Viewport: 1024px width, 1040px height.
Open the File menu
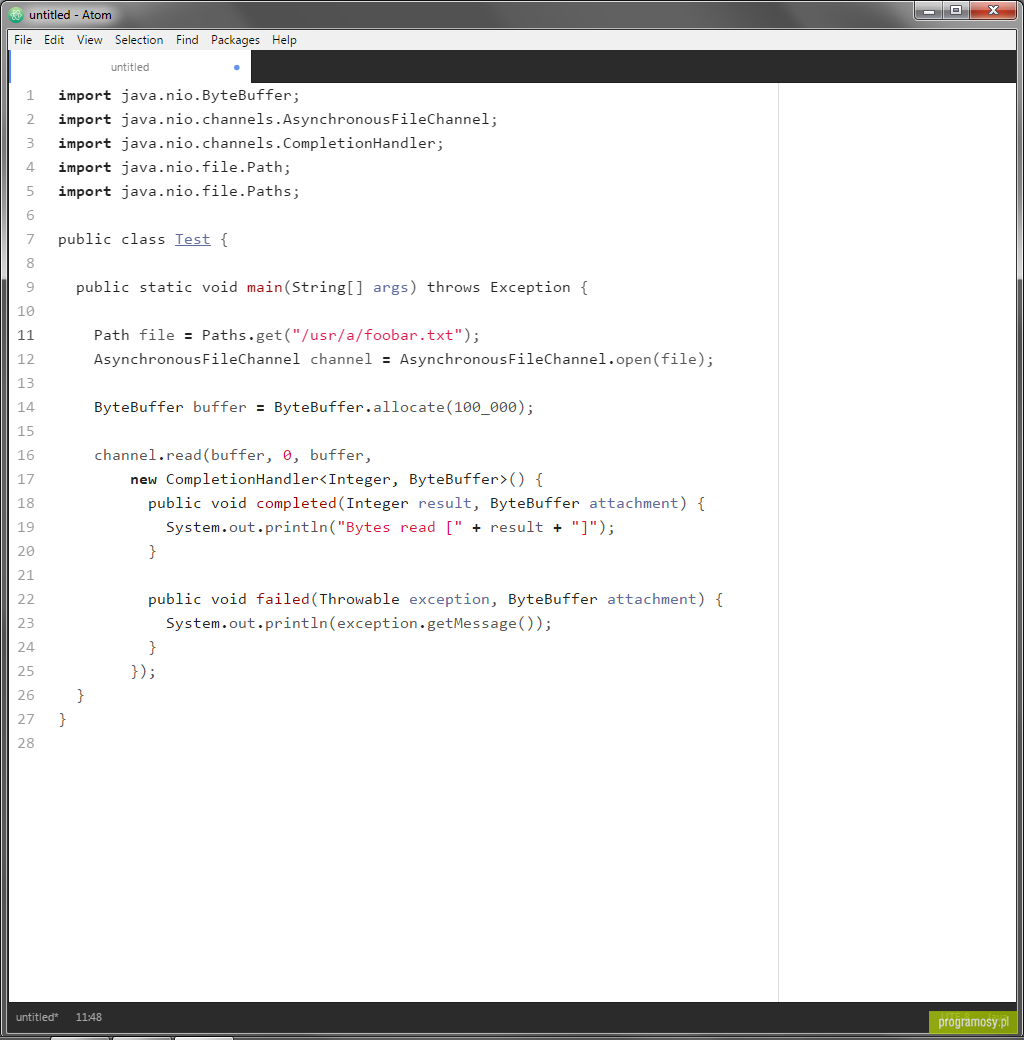click(23, 40)
